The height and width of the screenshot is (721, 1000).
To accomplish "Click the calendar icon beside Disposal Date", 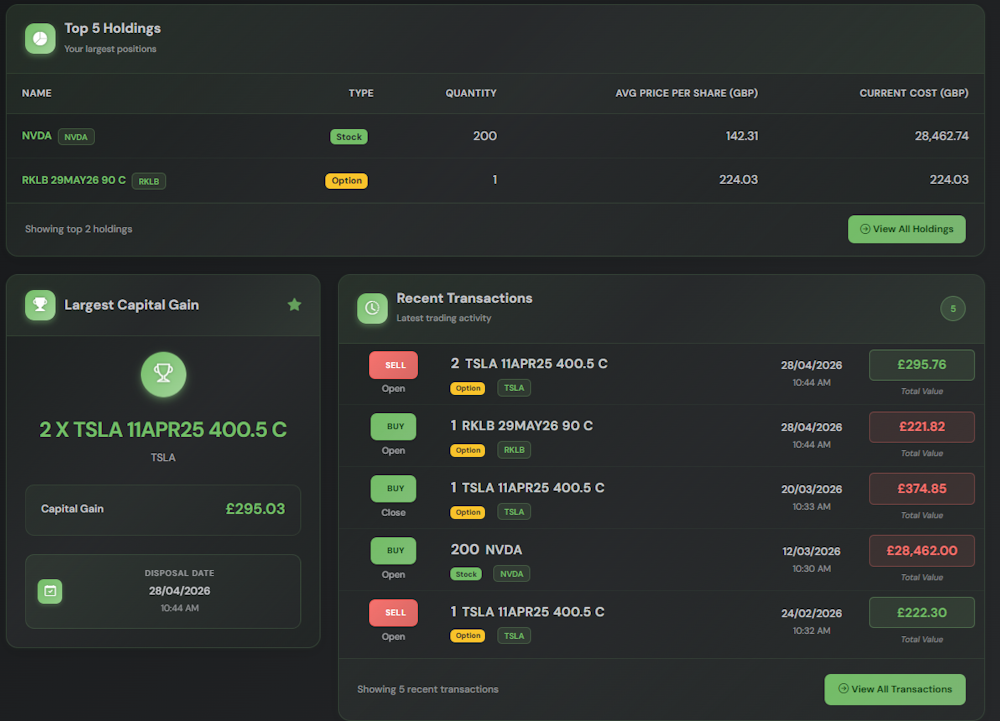I will (50, 591).
